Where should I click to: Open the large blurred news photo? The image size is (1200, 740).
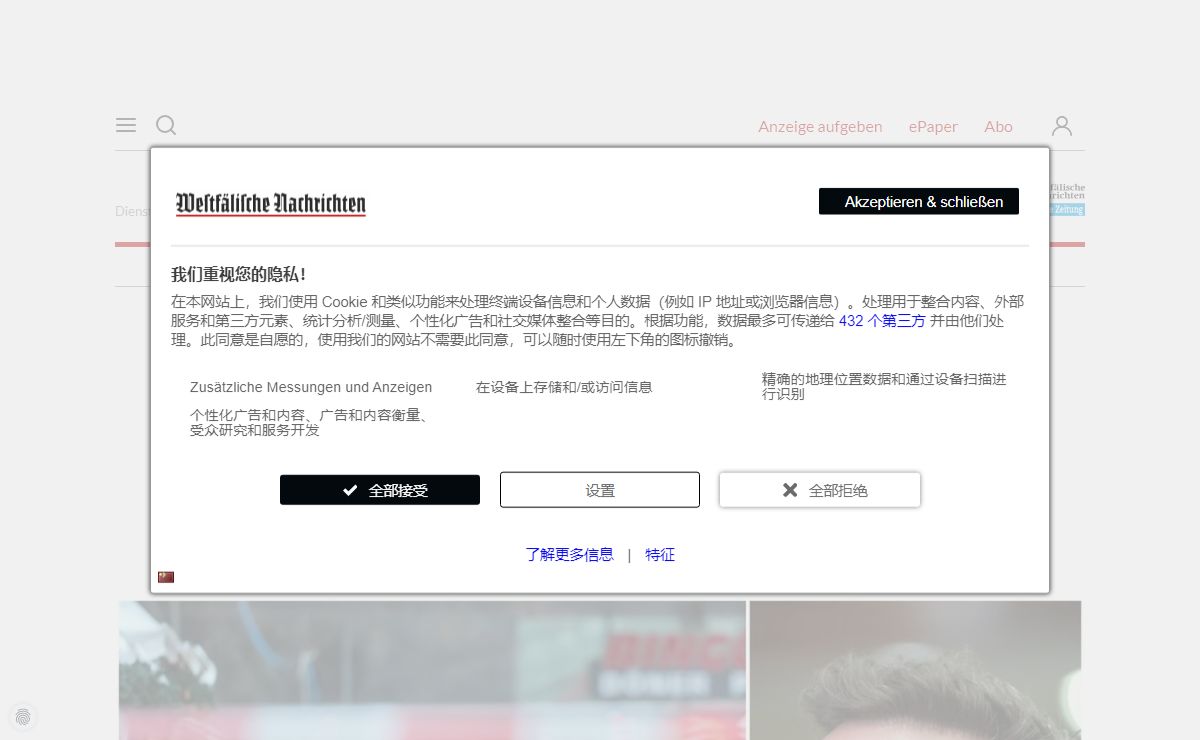click(x=432, y=670)
